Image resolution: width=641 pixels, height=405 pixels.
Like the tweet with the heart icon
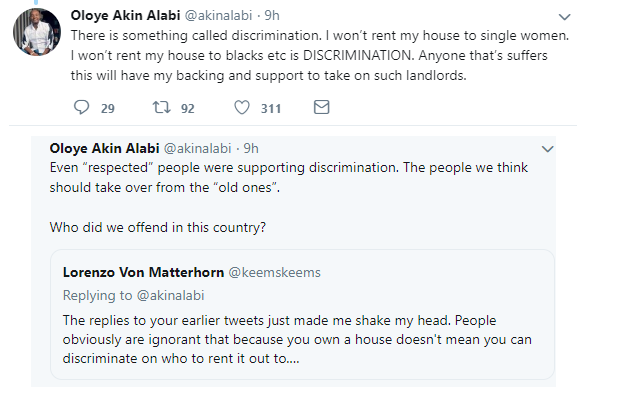point(241,108)
